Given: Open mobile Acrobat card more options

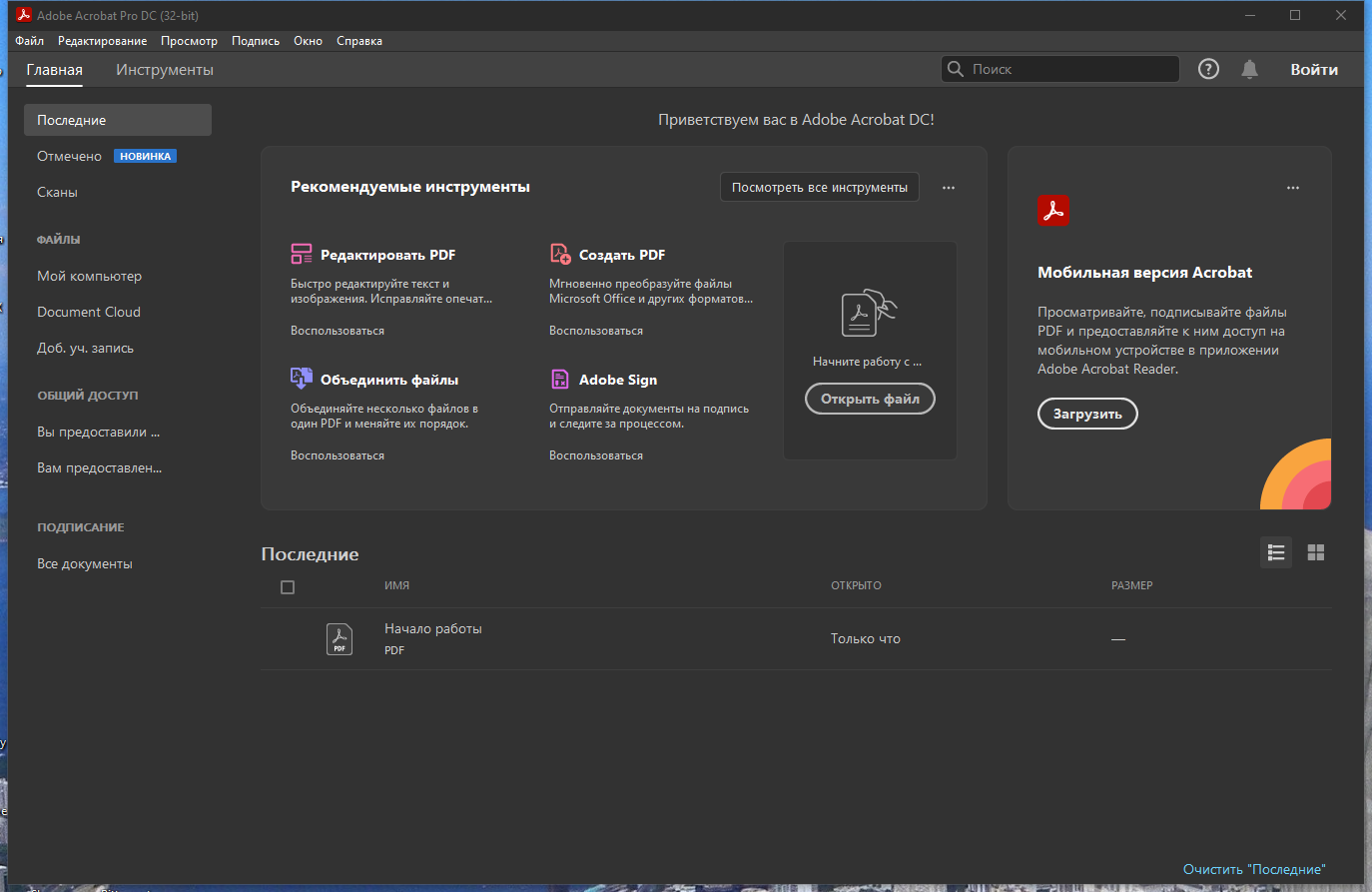Looking at the screenshot, I should pyautogui.click(x=1293, y=188).
